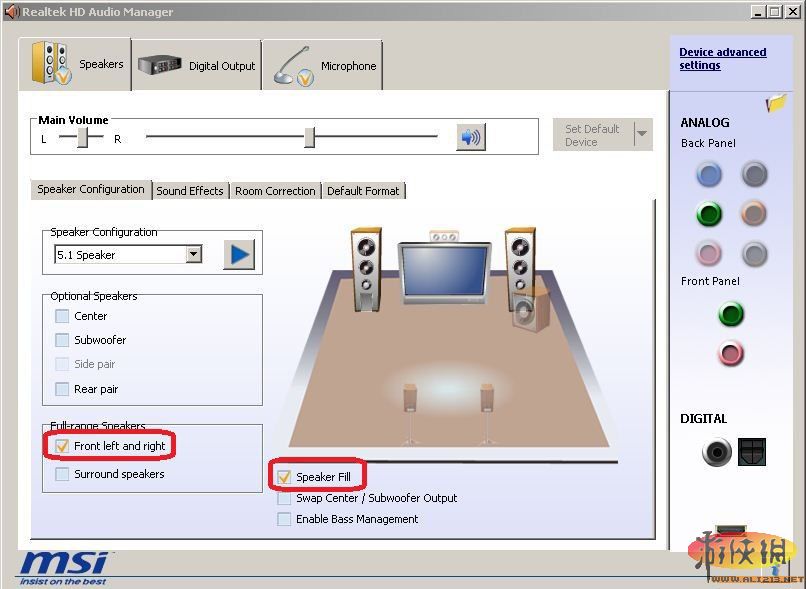Click the center speaker above the TV
This screenshot has width=806, height=589.
(x=444, y=236)
